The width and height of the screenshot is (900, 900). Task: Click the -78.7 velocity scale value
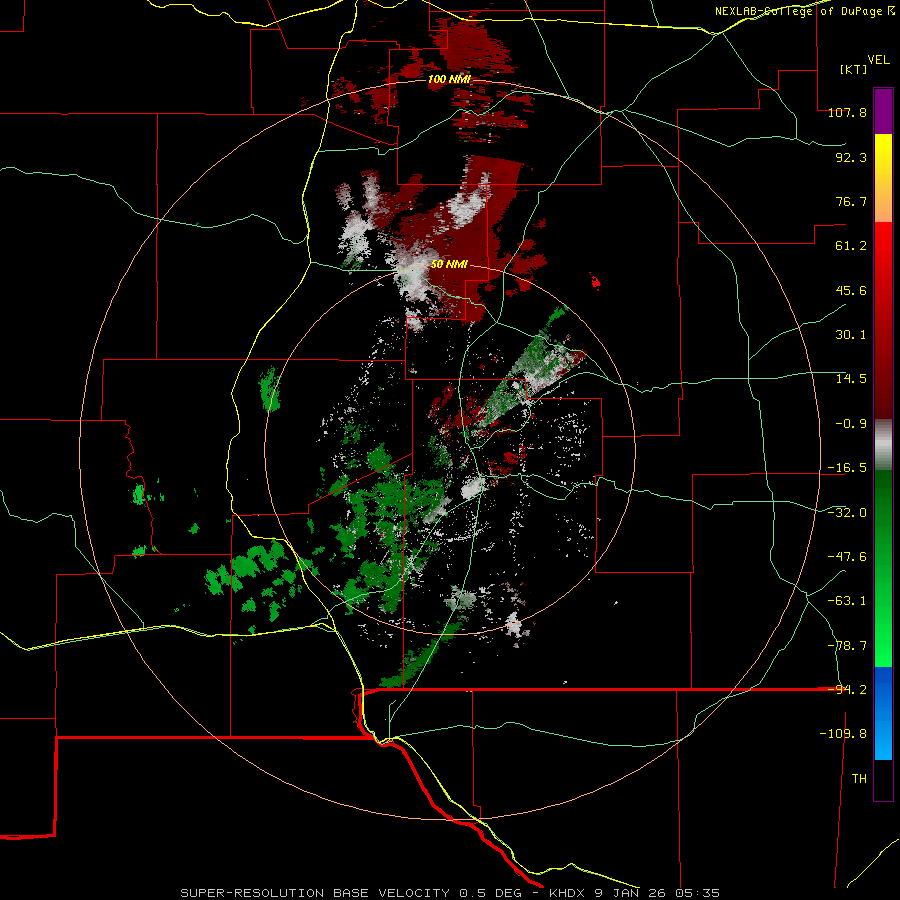[x=847, y=646]
